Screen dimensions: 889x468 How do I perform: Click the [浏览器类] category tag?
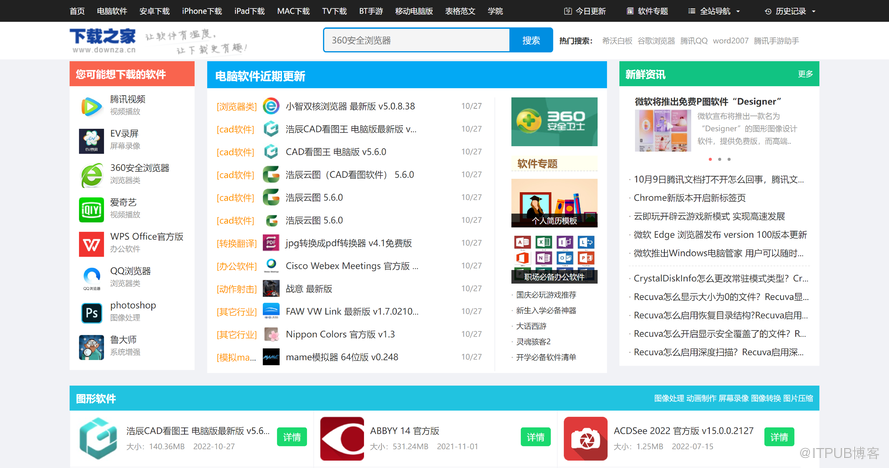point(236,107)
